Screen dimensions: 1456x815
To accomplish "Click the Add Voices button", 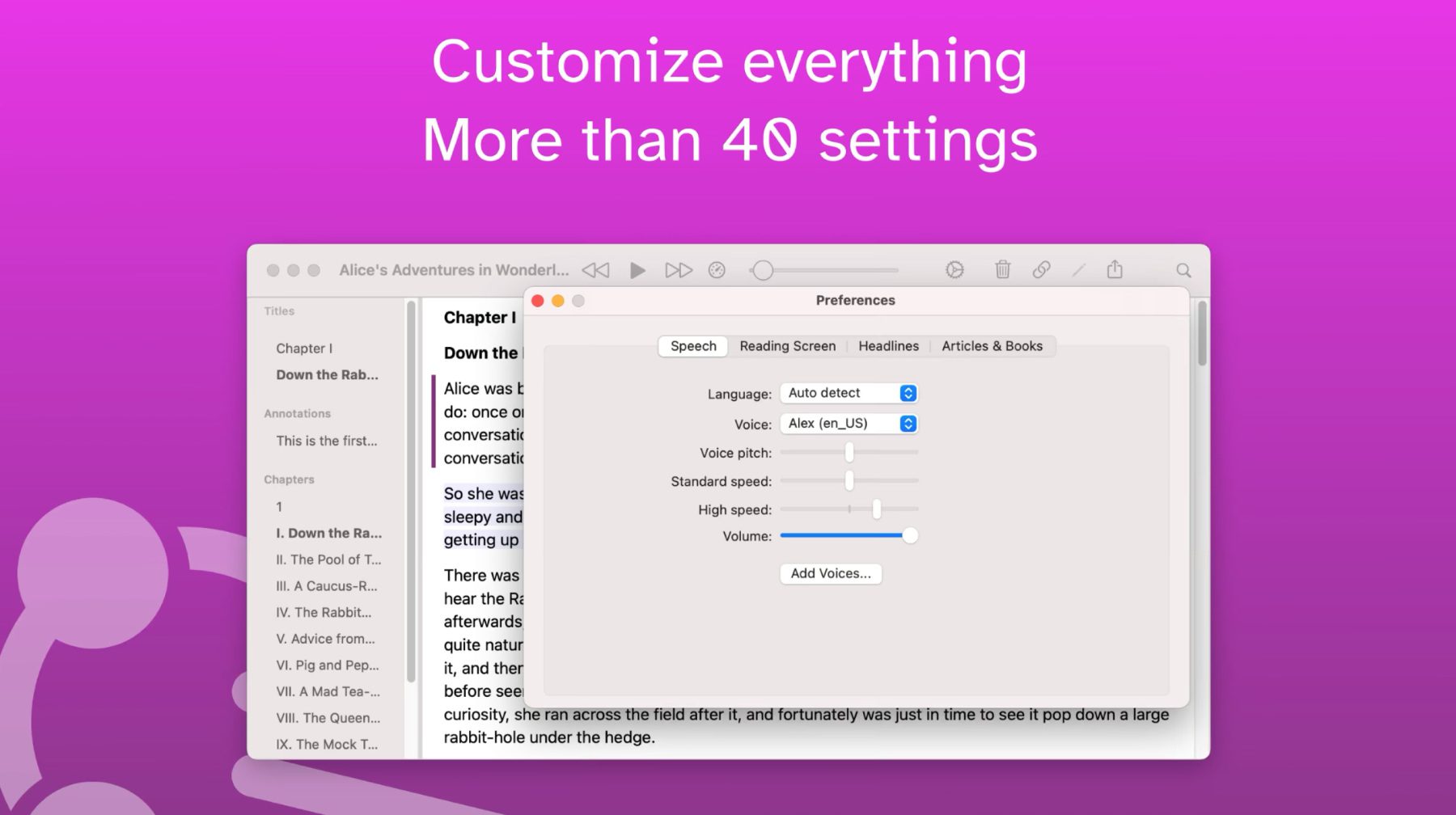I will [831, 573].
